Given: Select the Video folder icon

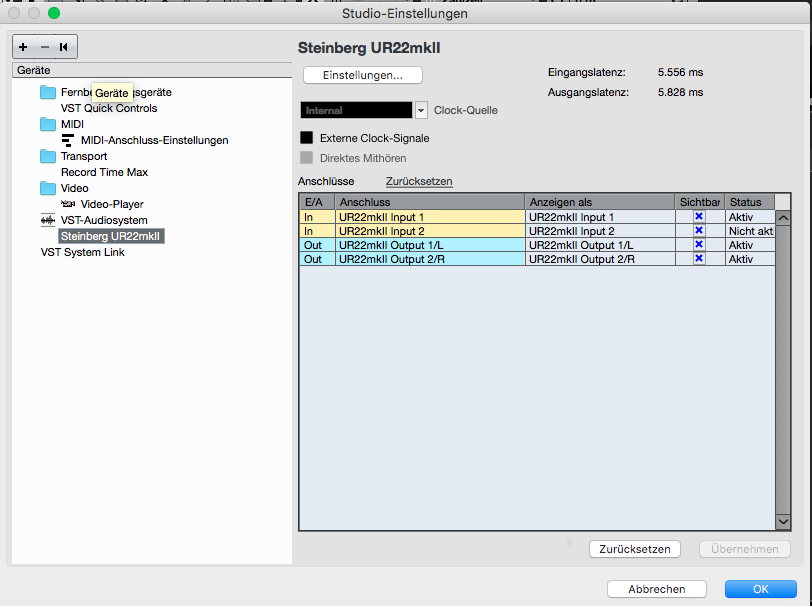Looking at the screenshot, I should point(48,189).
